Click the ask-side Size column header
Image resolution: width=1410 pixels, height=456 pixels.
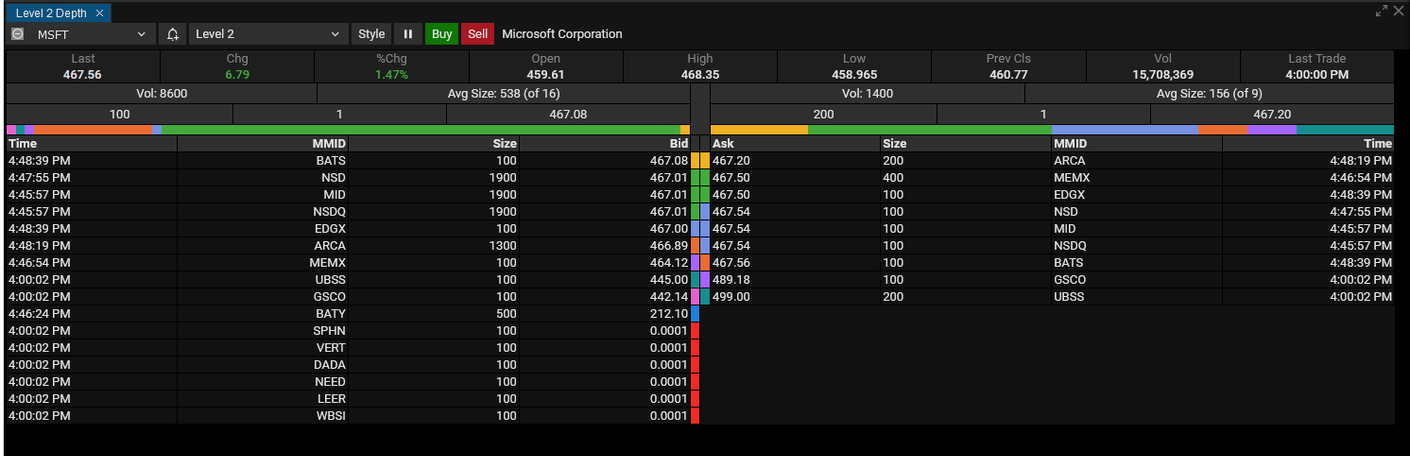click(966, 144)
